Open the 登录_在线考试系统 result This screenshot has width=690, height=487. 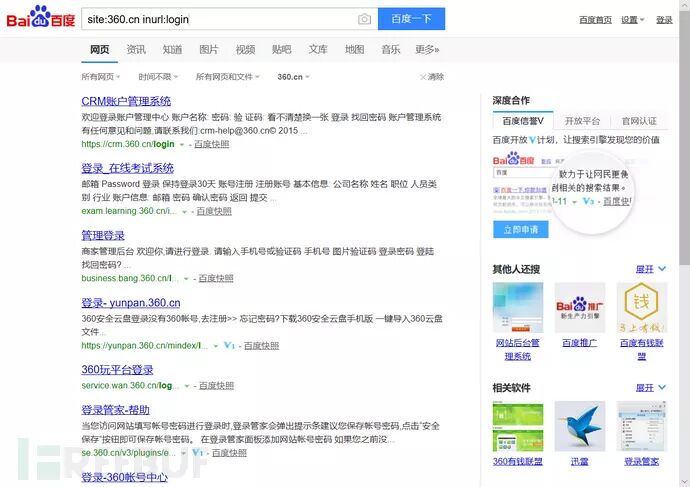pos(128,168)
